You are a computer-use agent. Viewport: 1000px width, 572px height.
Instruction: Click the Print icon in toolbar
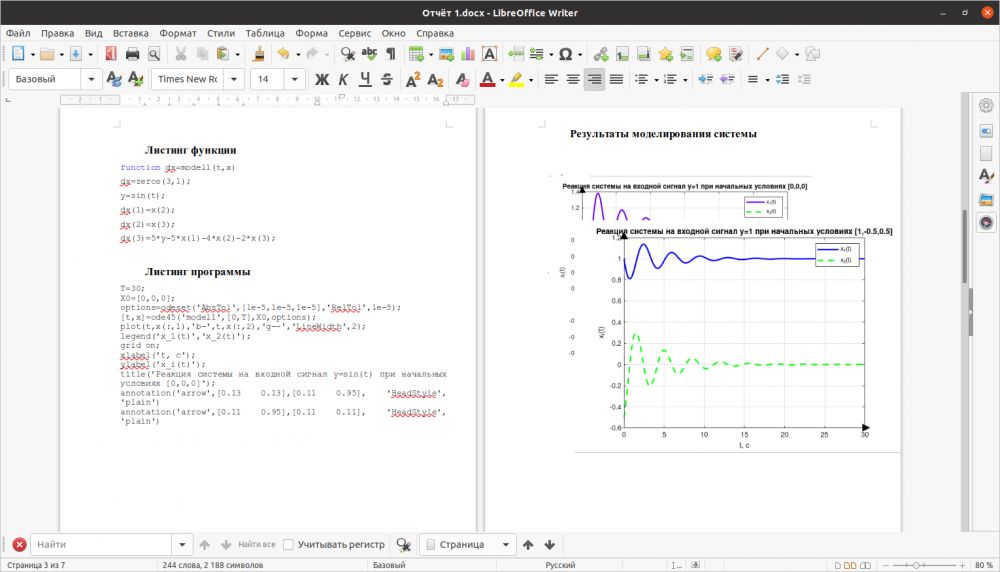(132, 54)
